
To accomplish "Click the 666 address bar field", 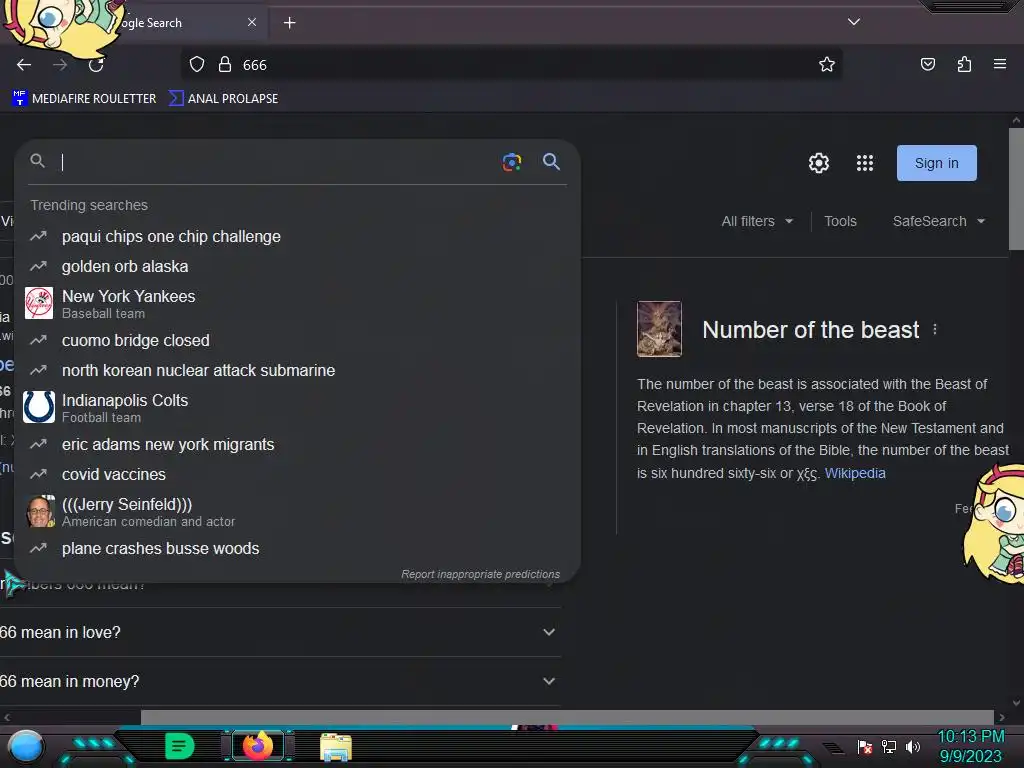I will point(511,65).
